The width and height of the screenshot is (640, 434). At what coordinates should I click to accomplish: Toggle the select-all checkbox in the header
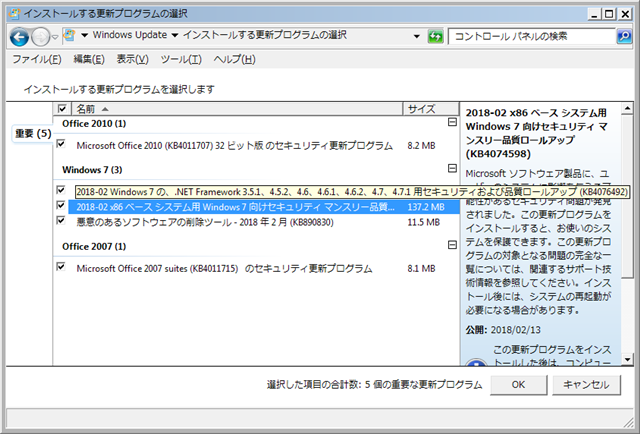pos(62,109)
